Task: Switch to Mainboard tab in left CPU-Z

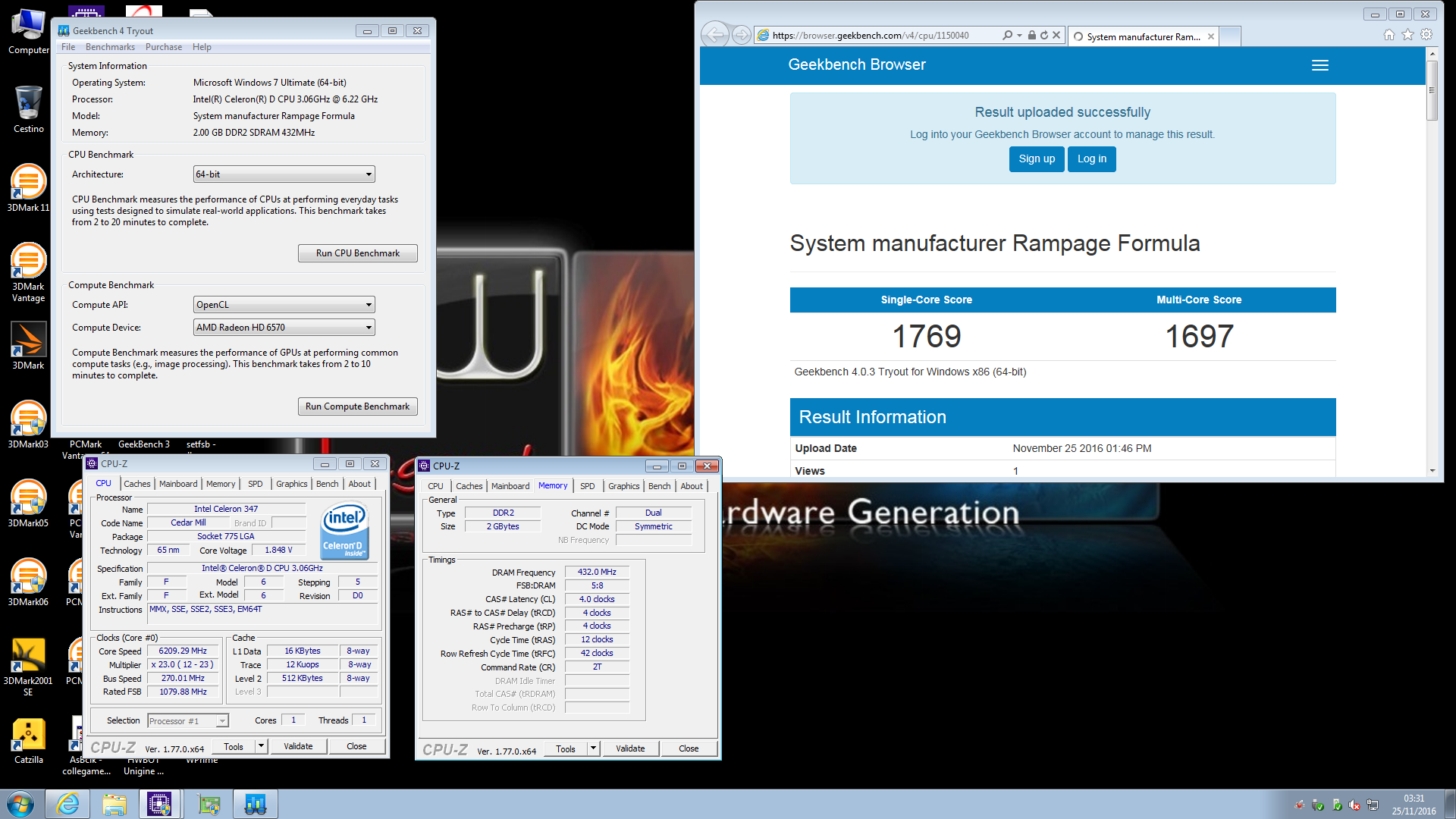Action: click(x=178, y=484)
